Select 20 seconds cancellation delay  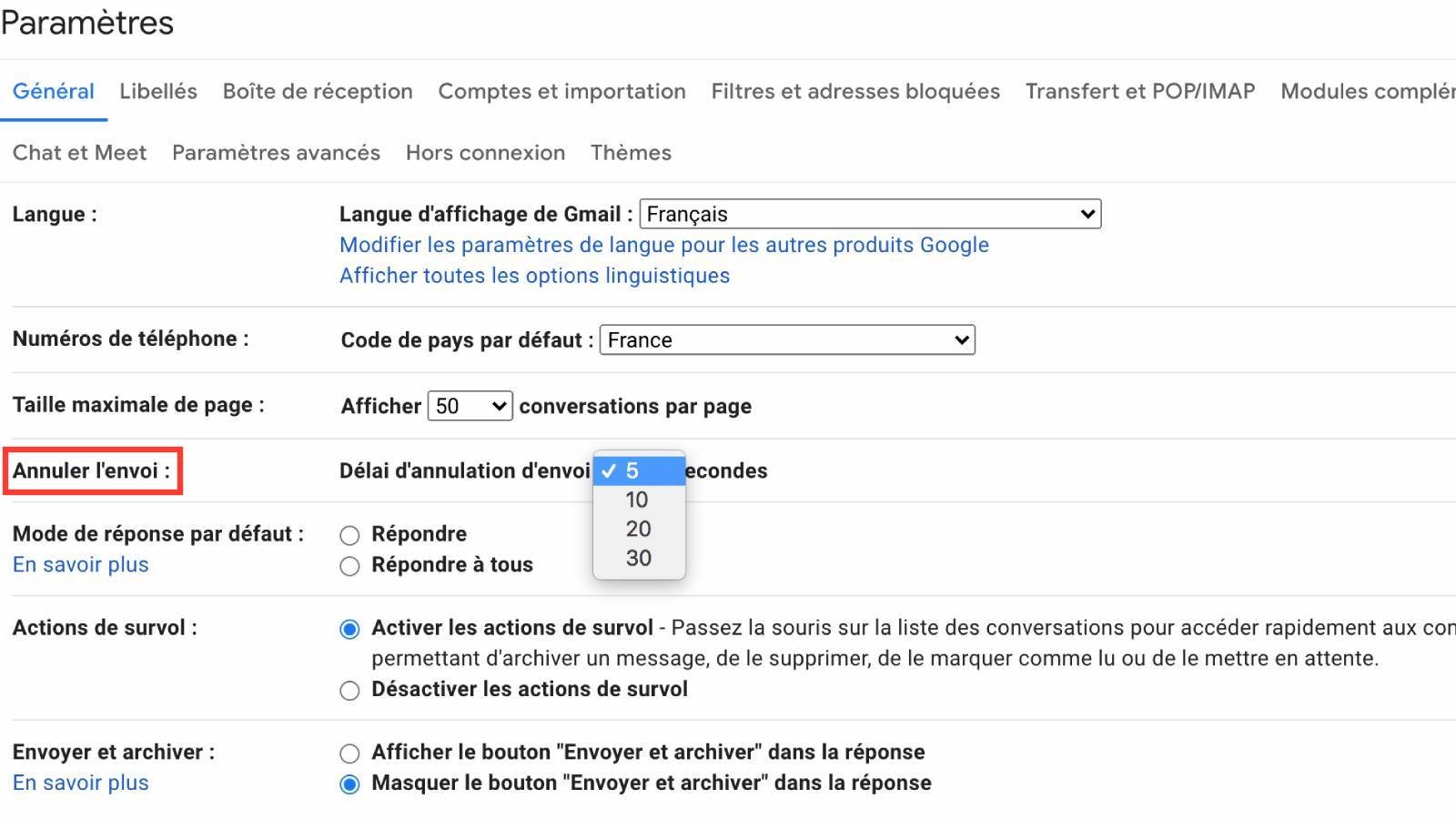click(x=638, y=529)
